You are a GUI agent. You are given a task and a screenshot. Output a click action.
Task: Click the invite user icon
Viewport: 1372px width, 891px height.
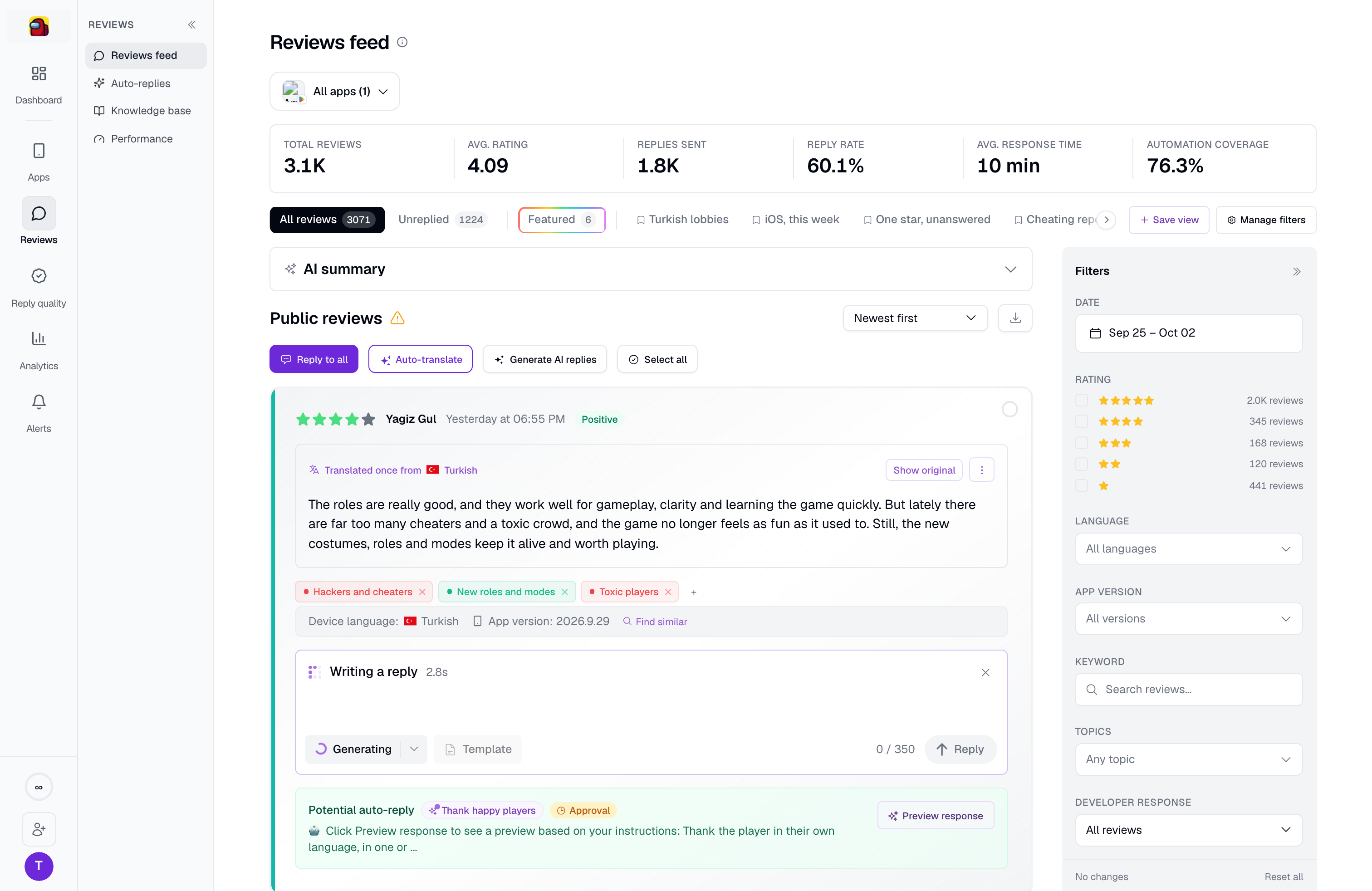(39, 829)
